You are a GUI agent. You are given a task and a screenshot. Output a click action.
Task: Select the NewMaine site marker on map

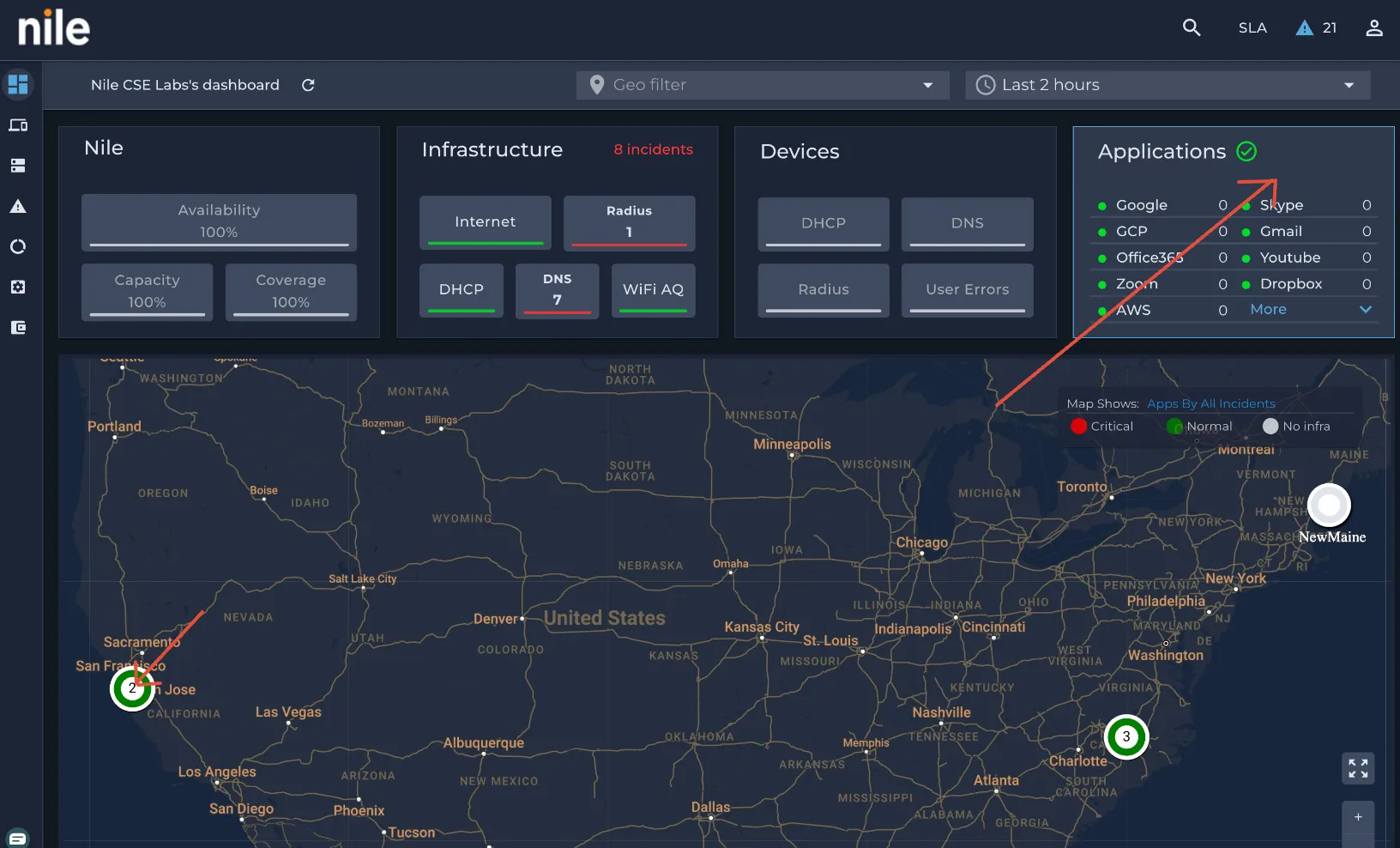coord(1329,506)
